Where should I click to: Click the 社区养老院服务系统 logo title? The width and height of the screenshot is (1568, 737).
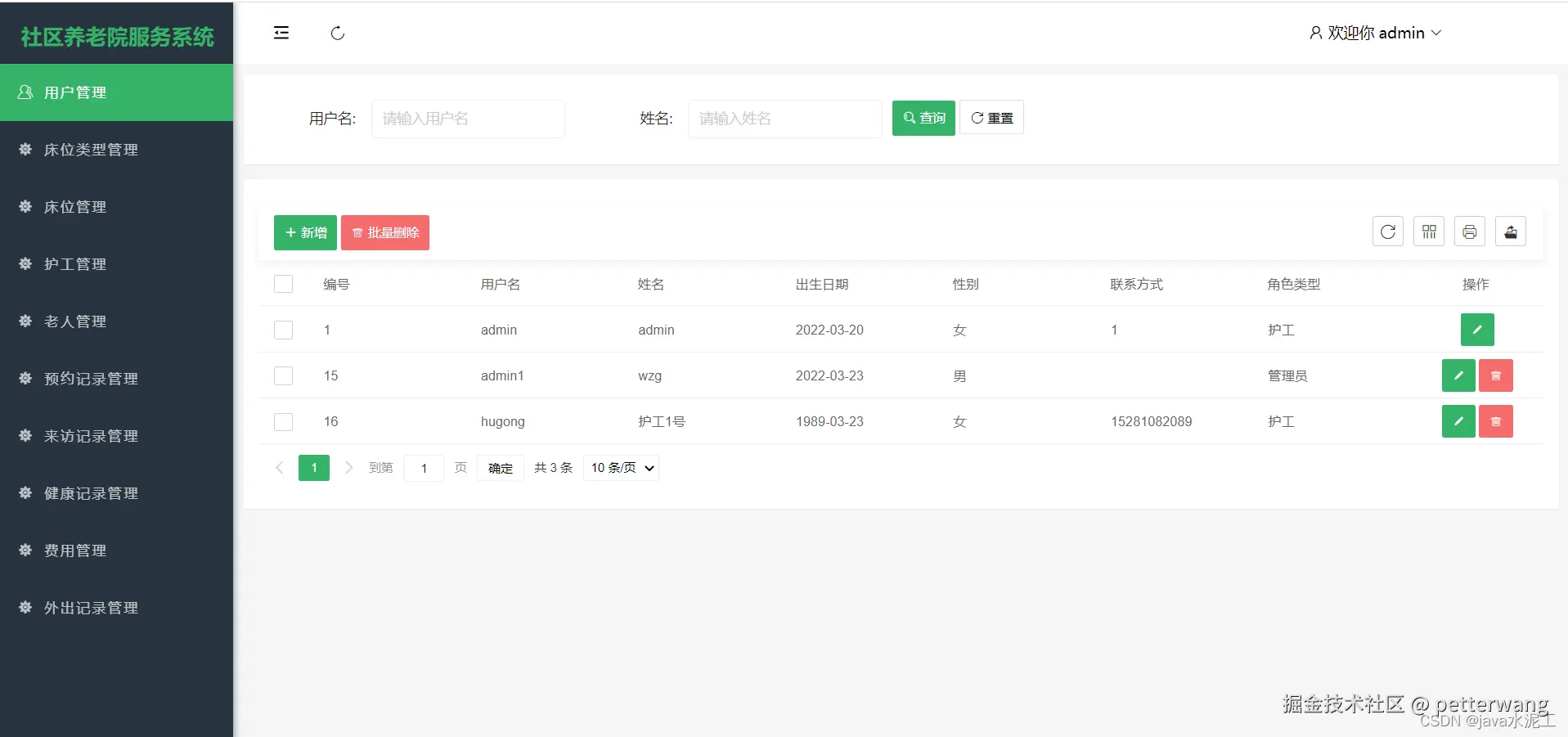(x=117, y=37)
